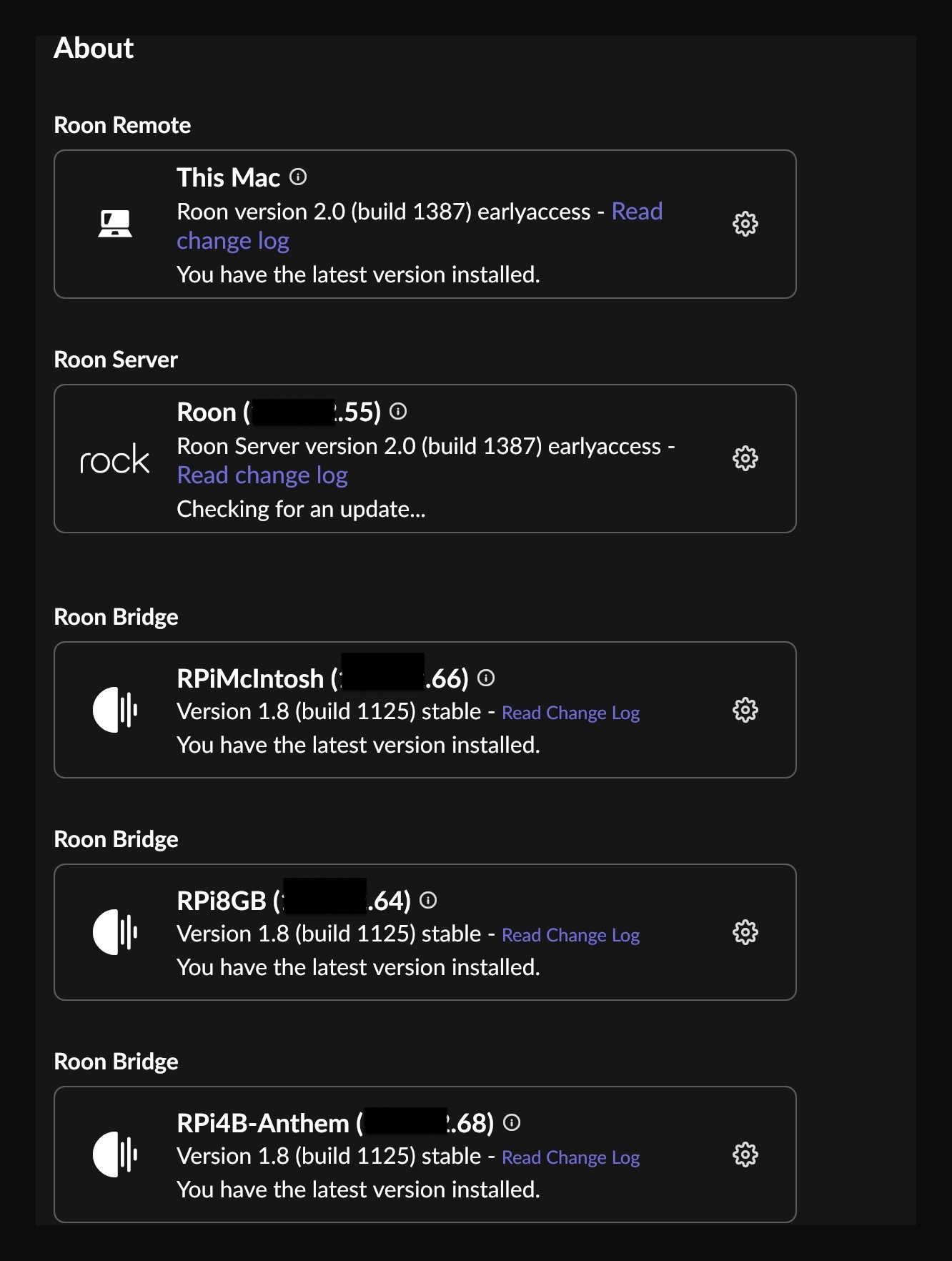Click info icon beside RPi8GB

tap(428, 900)
